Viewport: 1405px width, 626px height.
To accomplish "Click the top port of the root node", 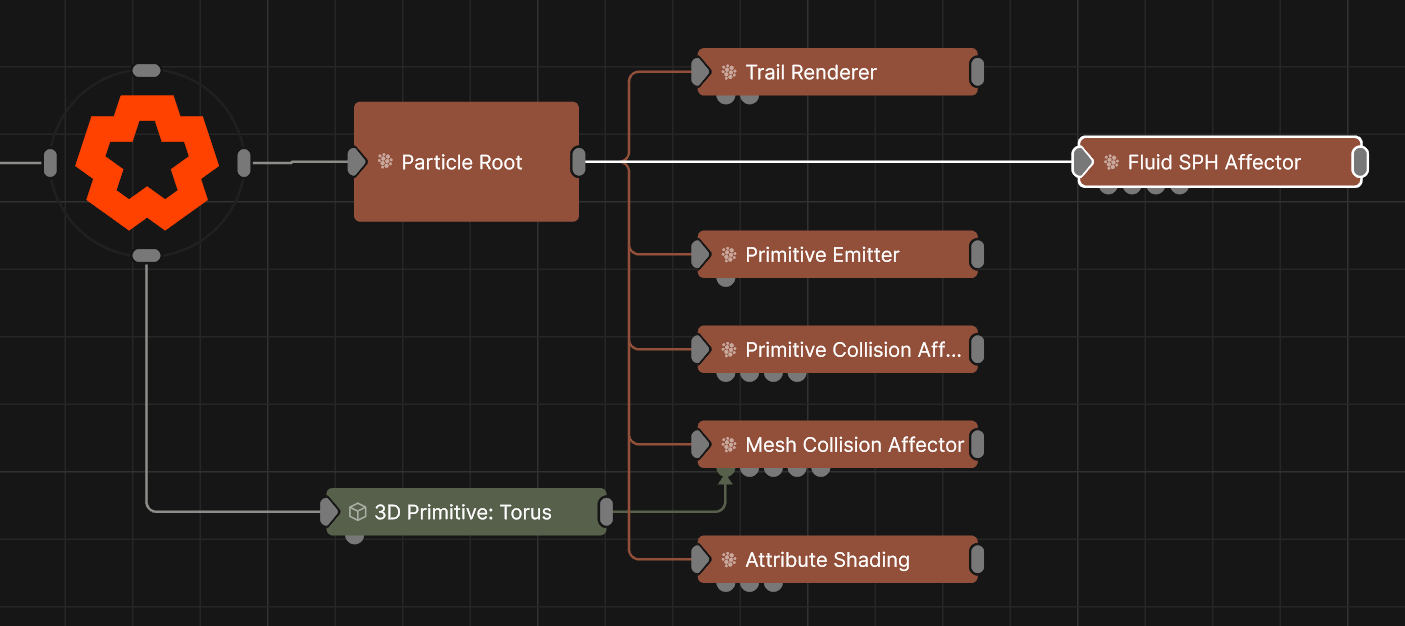I will click(147, 70).
